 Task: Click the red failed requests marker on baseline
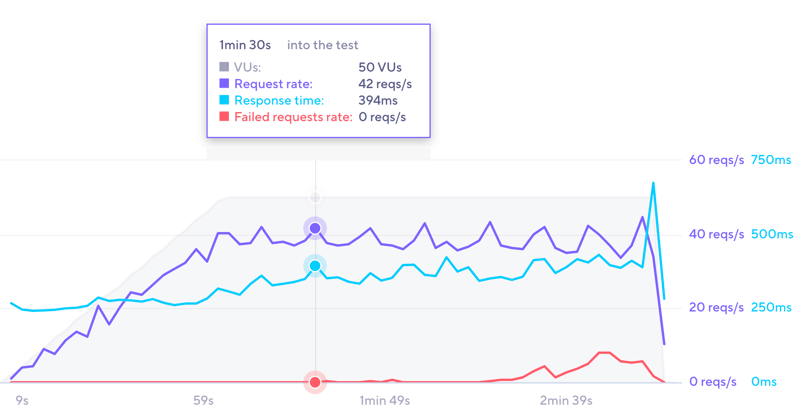[x=315, y=382]
